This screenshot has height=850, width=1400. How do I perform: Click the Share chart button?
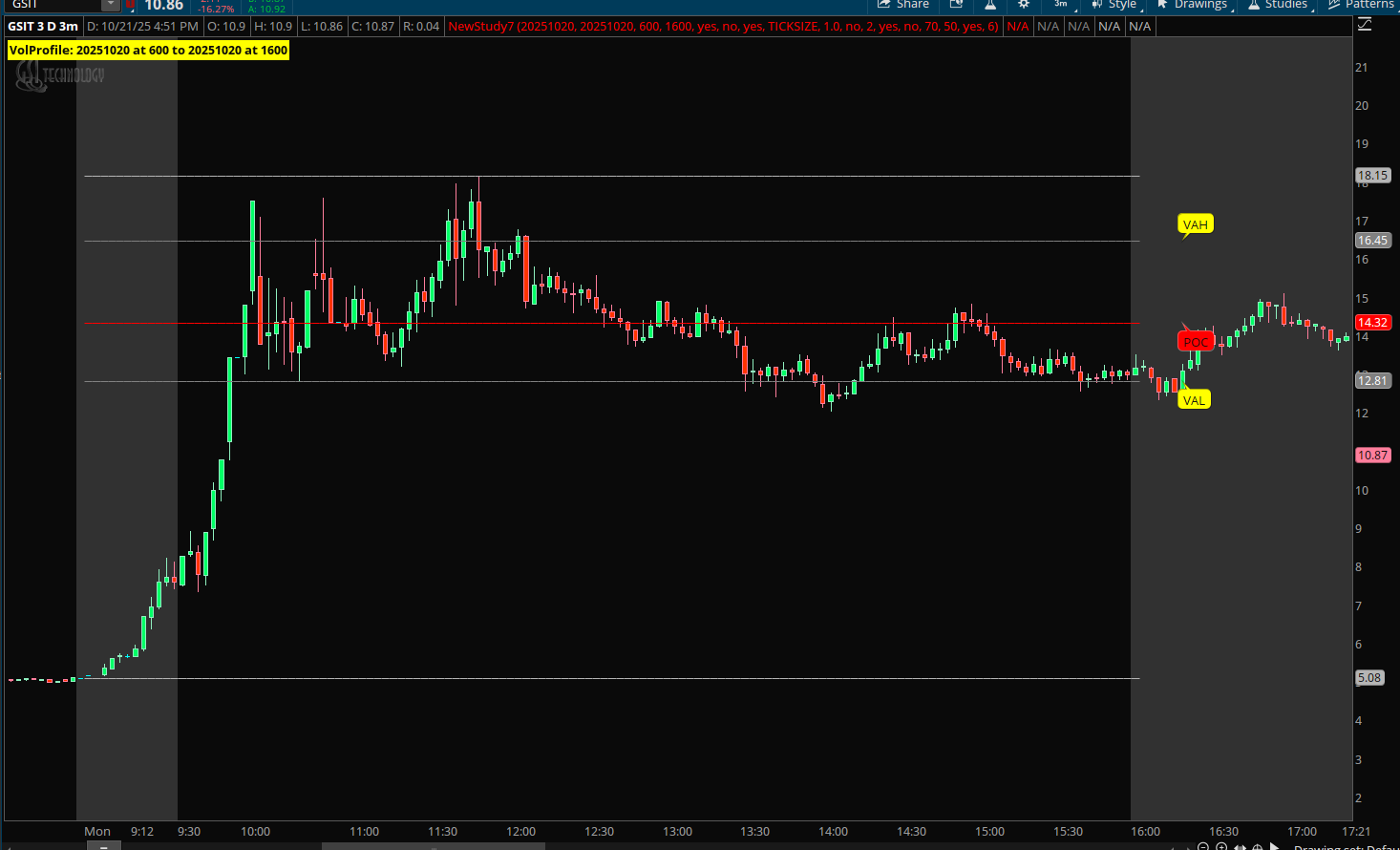click(903, 5)
